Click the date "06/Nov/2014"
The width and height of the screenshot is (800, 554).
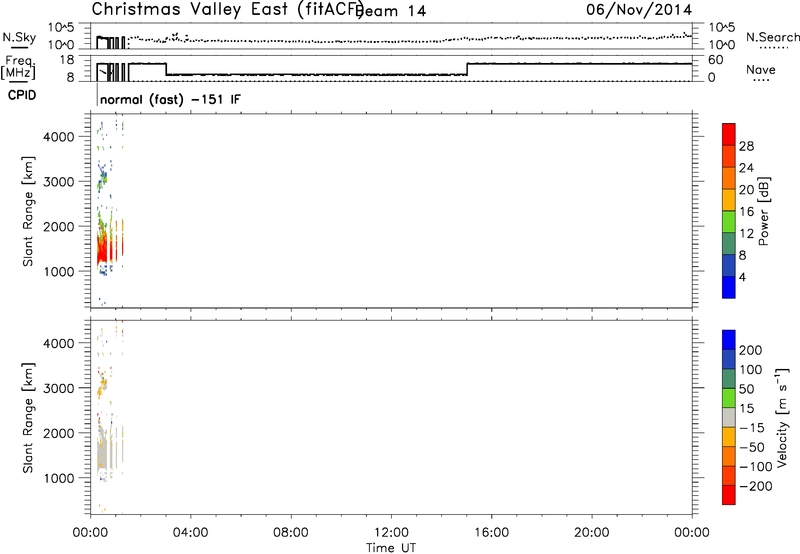point(639,9)
